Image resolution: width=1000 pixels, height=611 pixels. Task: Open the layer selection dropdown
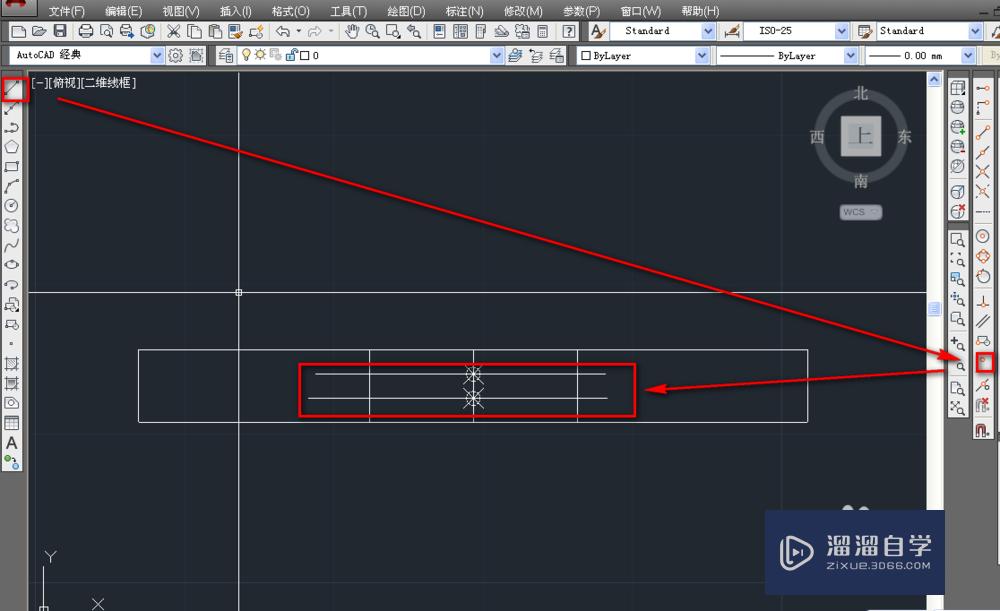497,55
